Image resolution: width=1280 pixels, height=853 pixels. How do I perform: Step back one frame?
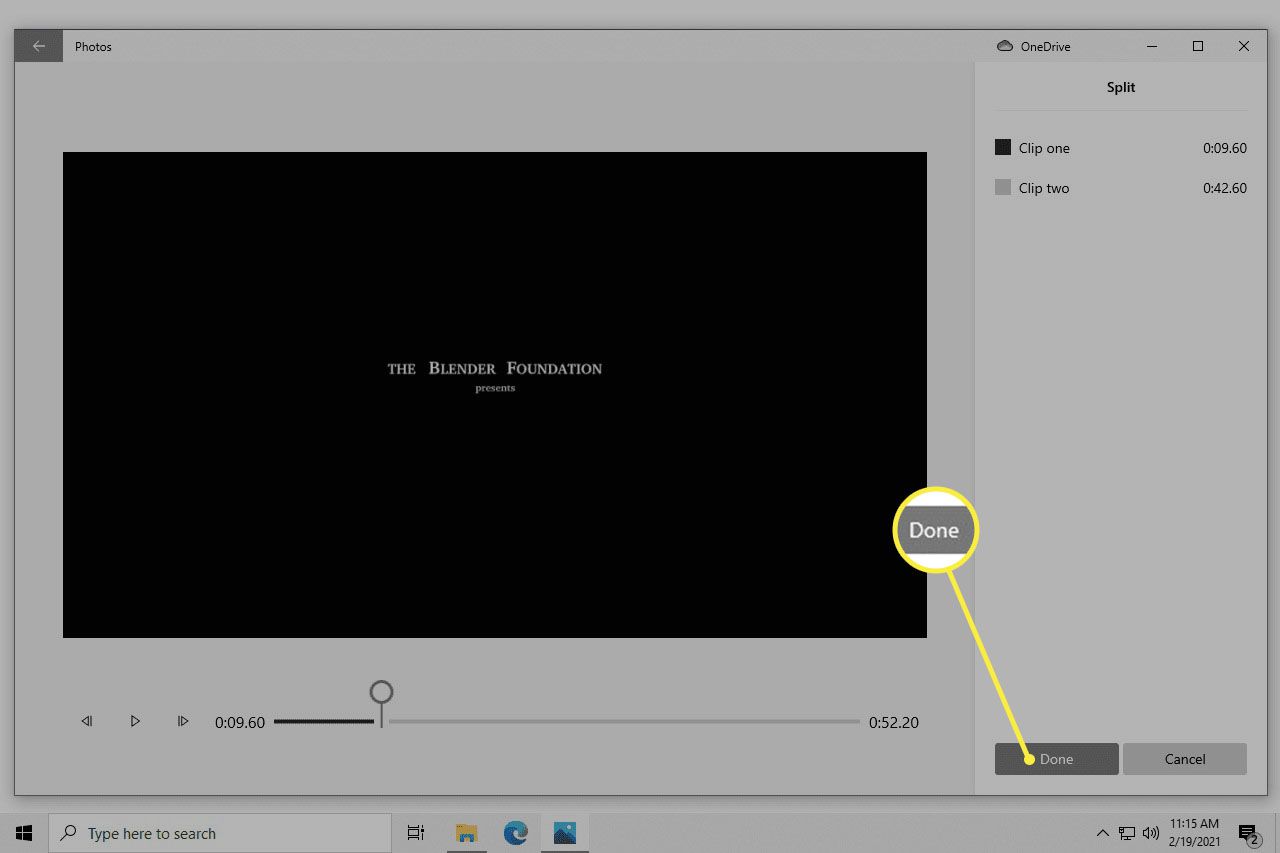[x=87, y=721]
